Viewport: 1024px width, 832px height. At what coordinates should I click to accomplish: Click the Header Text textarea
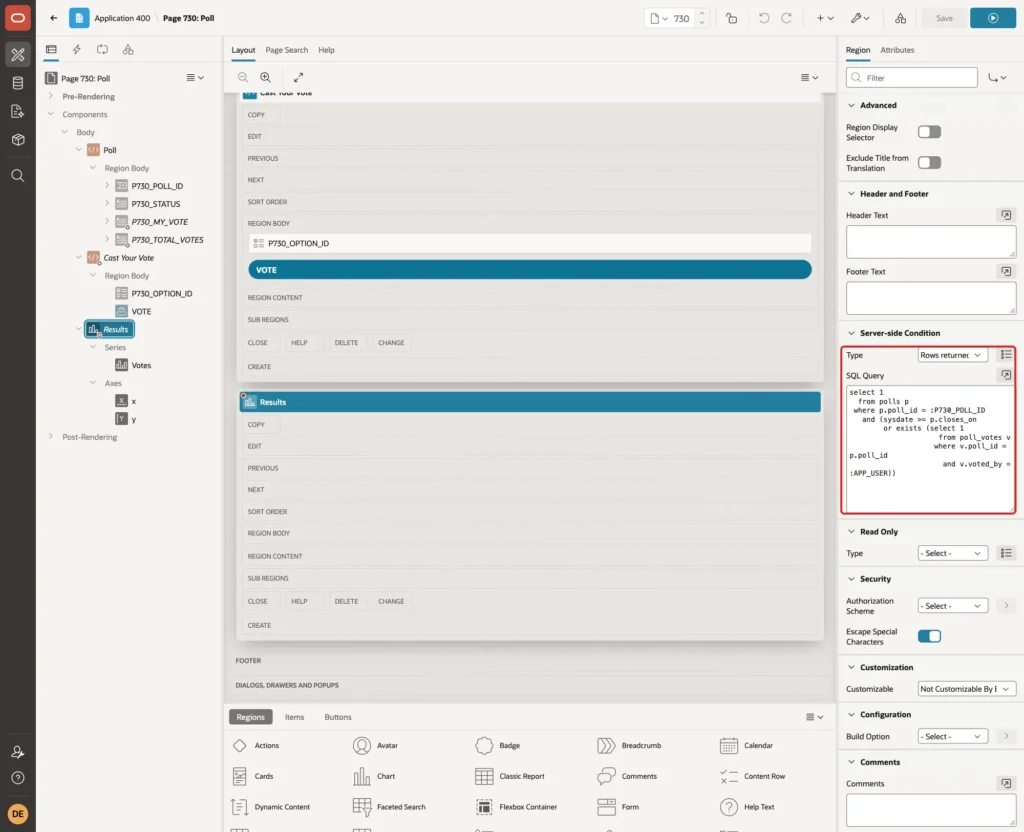pyautogui.click(x=931, y=242)
